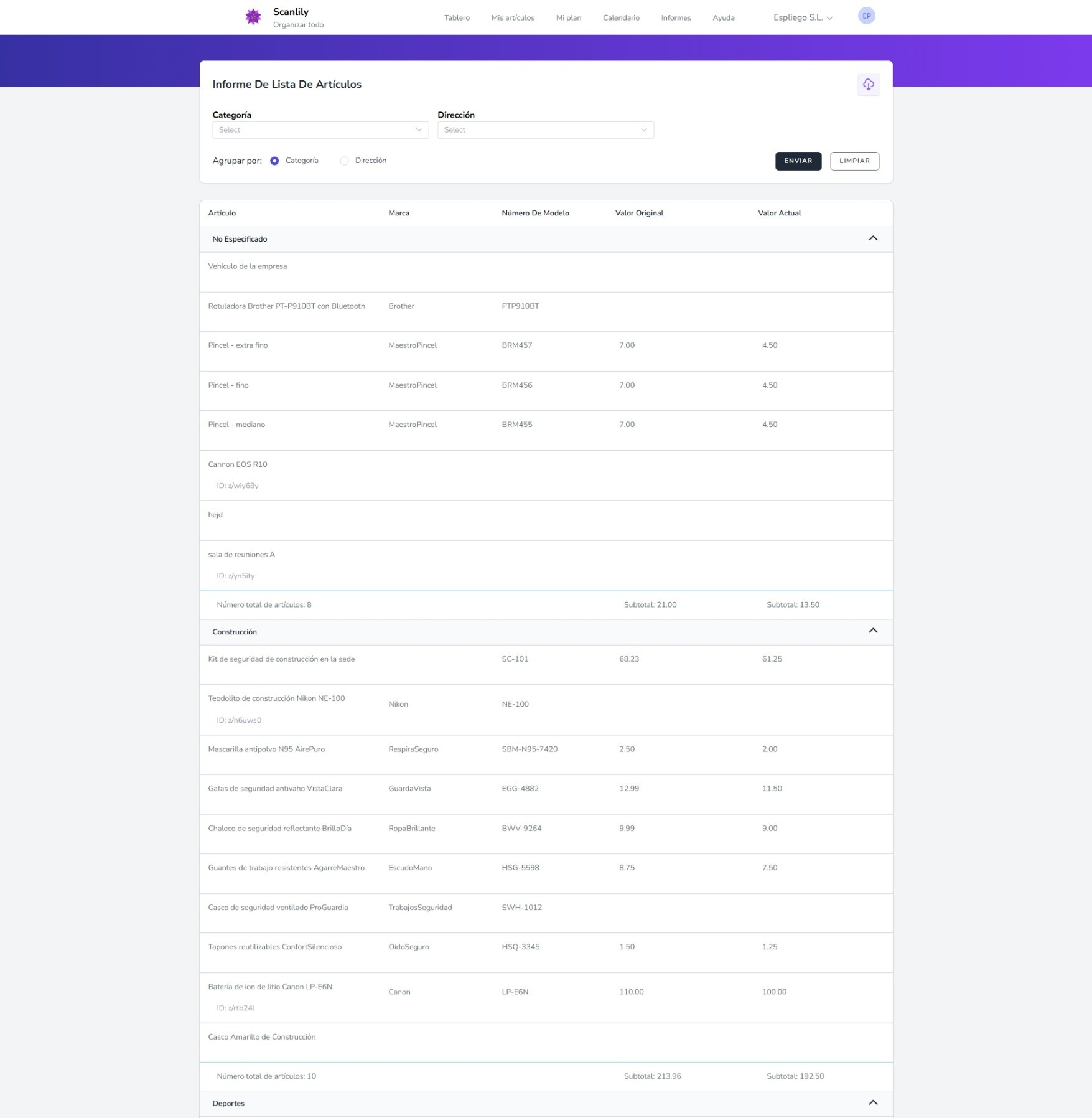The width and height of the screenshot is (1092, 1118).
Task: Collapse the Construcción group
Action: 872,631
